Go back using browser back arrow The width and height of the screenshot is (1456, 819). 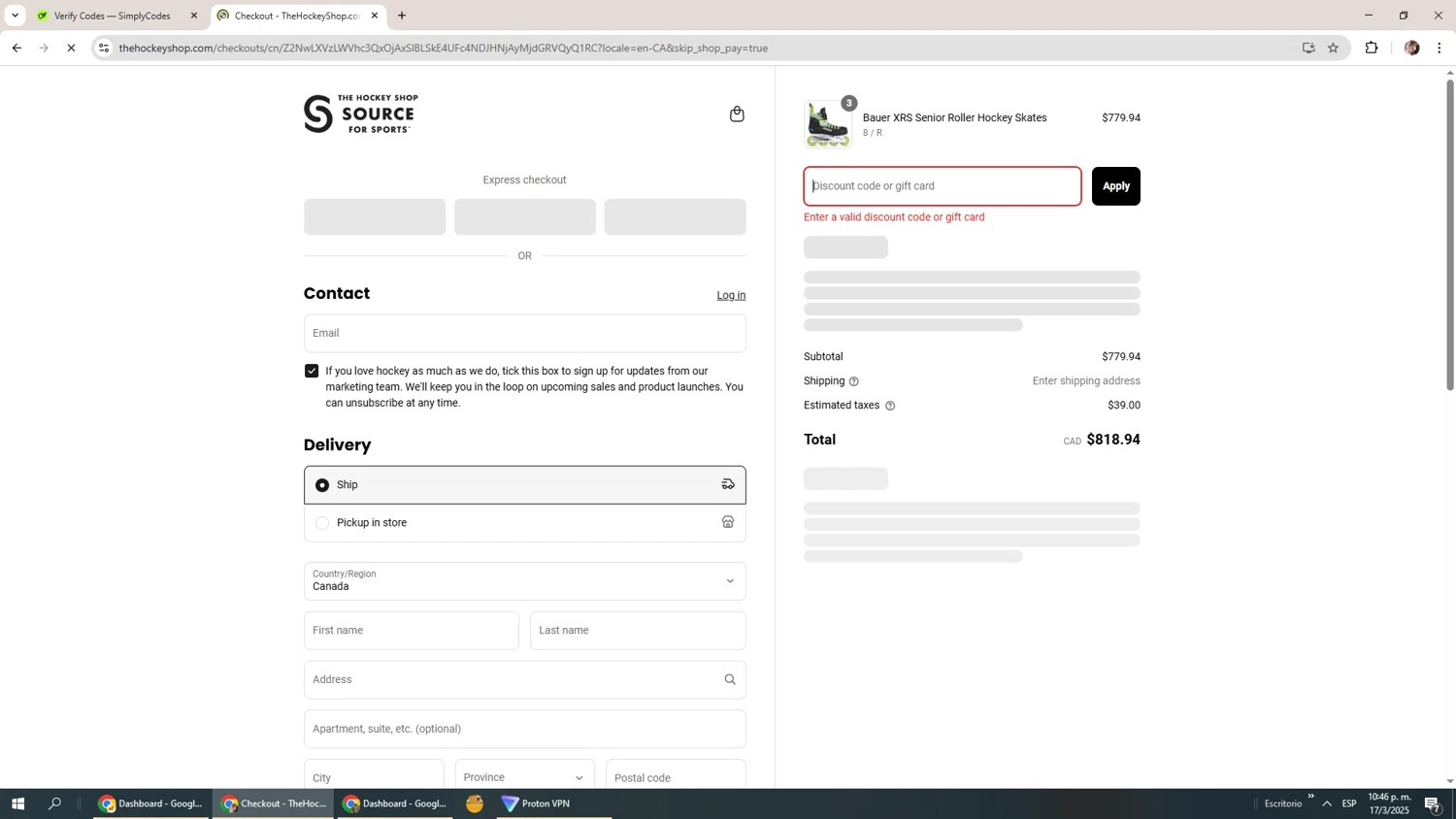pos(17,48)
